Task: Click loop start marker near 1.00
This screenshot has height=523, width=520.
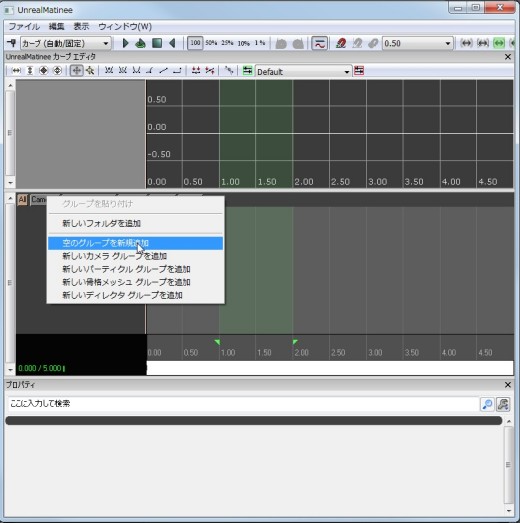Action: tap(217, 342)
